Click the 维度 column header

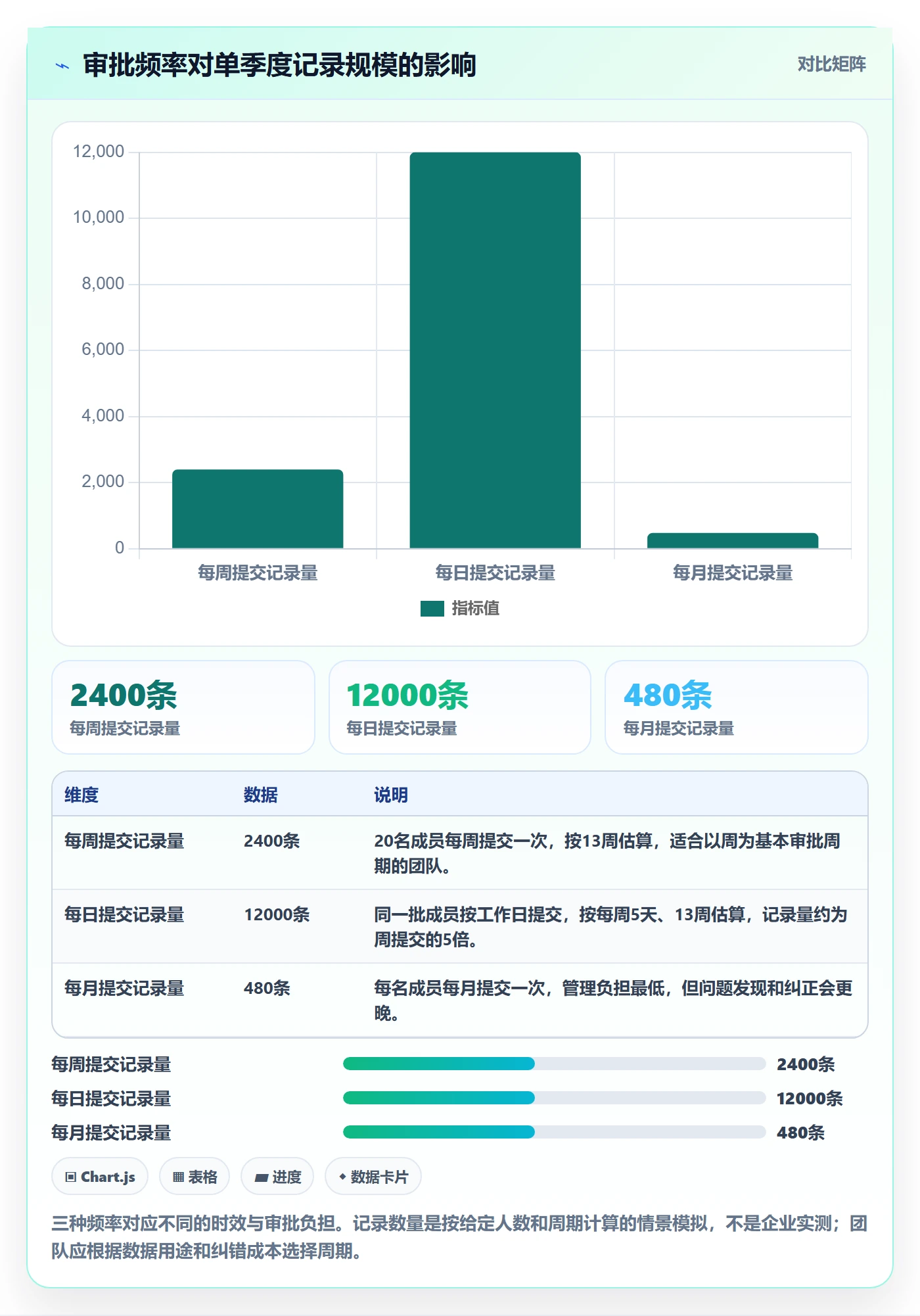tap(81, 795)
